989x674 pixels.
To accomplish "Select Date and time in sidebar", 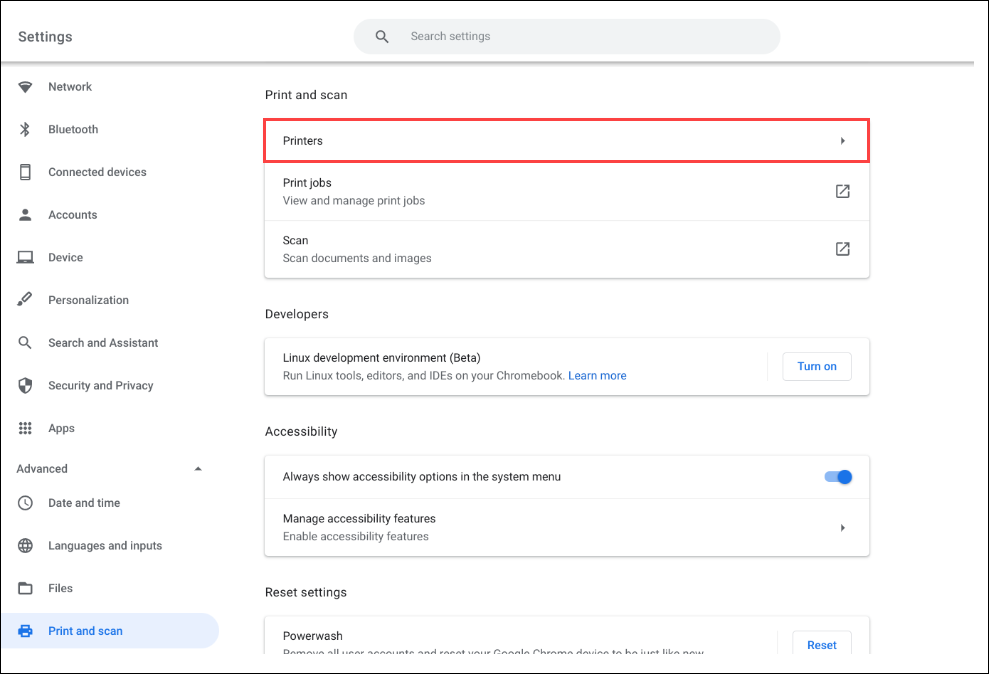I will click(84, 503).
